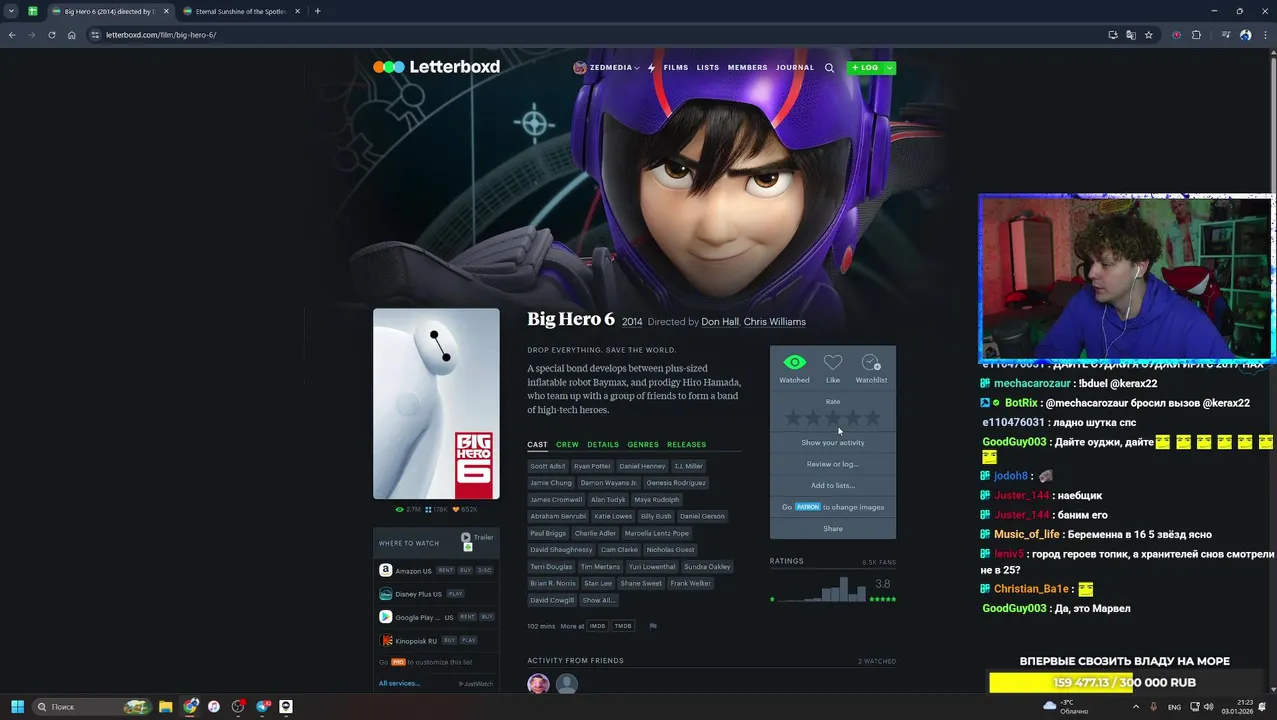Expand the green LOG button dropdown arrow
The width and height of the screenshot is (1277, 720).
tap(889, 68)
